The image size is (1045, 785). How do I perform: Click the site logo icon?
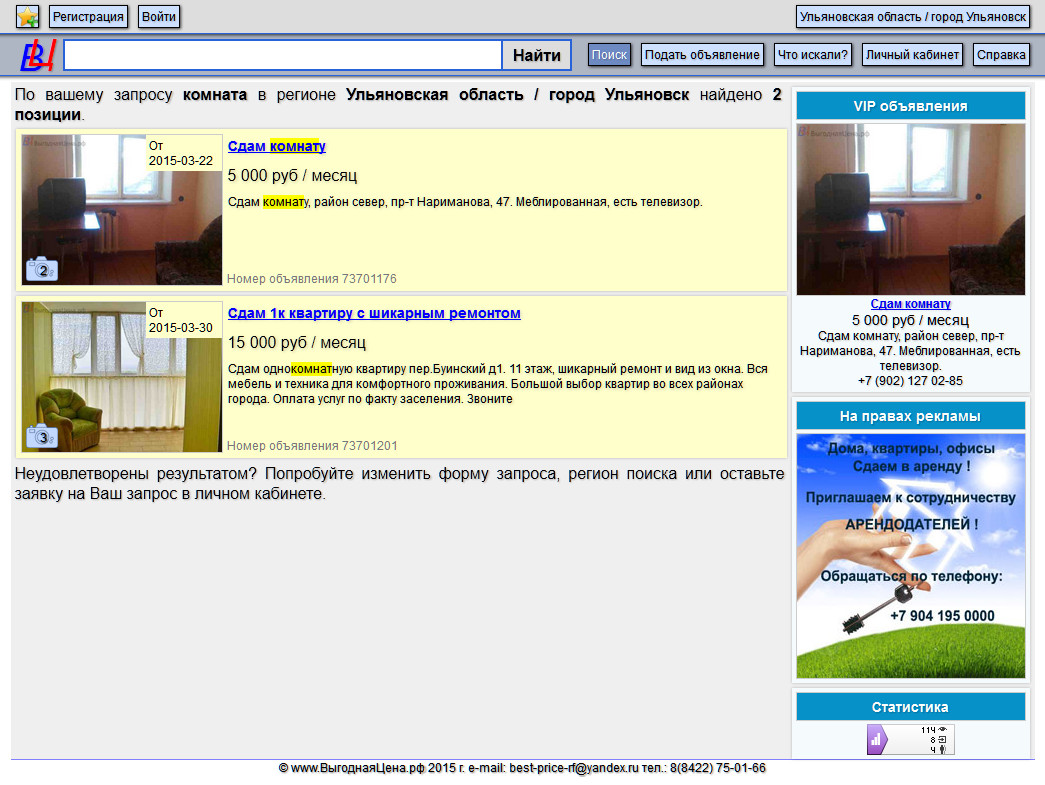pos(36,55)
